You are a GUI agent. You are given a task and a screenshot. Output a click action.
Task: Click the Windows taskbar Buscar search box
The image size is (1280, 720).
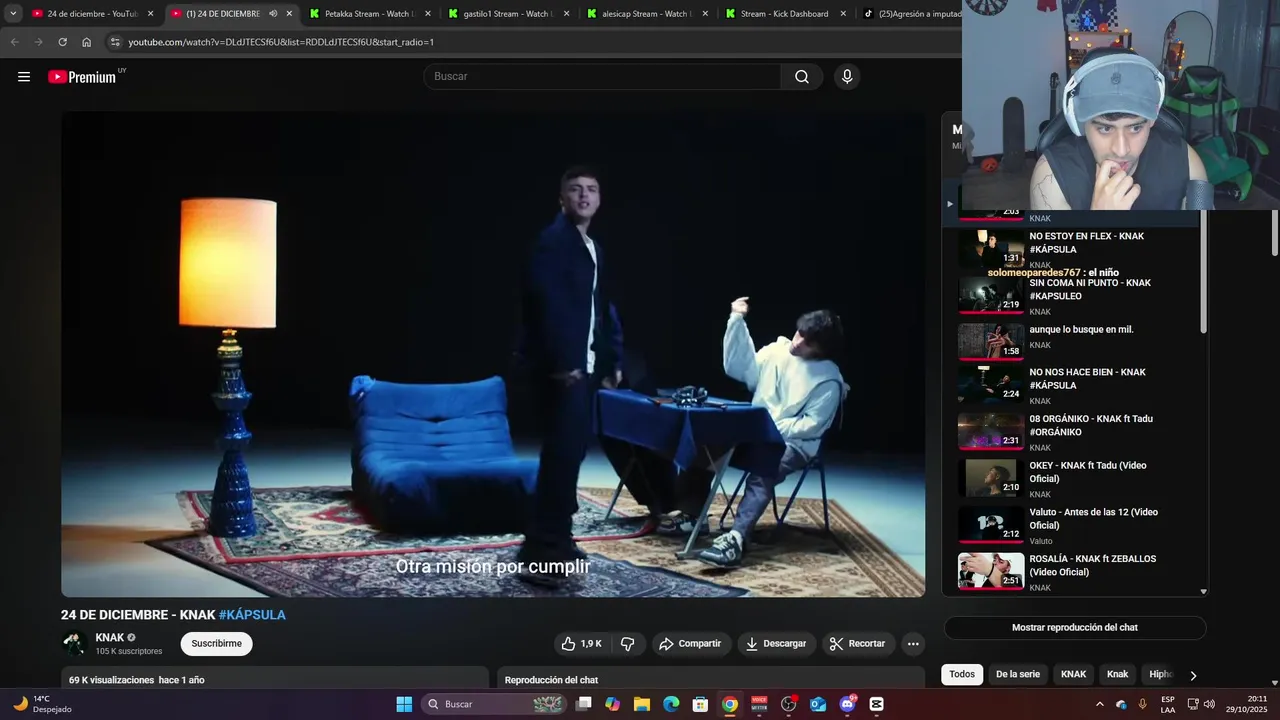pos(495,704)
